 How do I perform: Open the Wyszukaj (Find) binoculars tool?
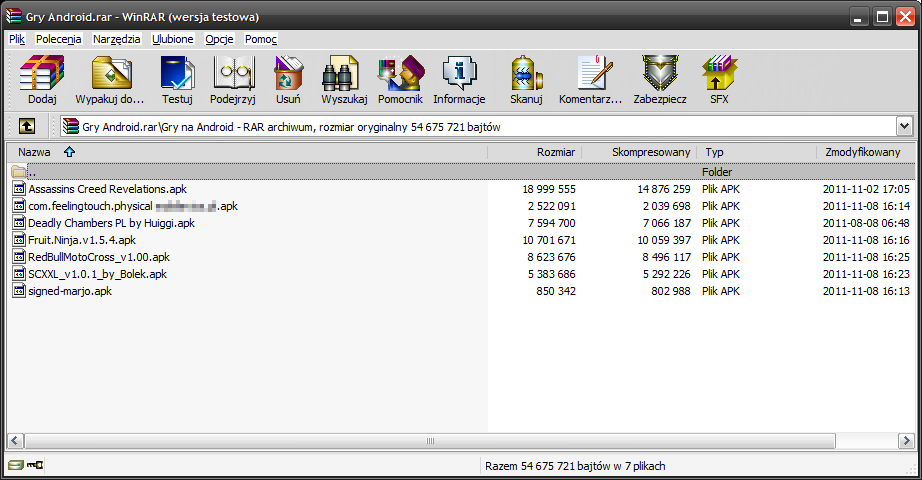[x=344, y=80]
